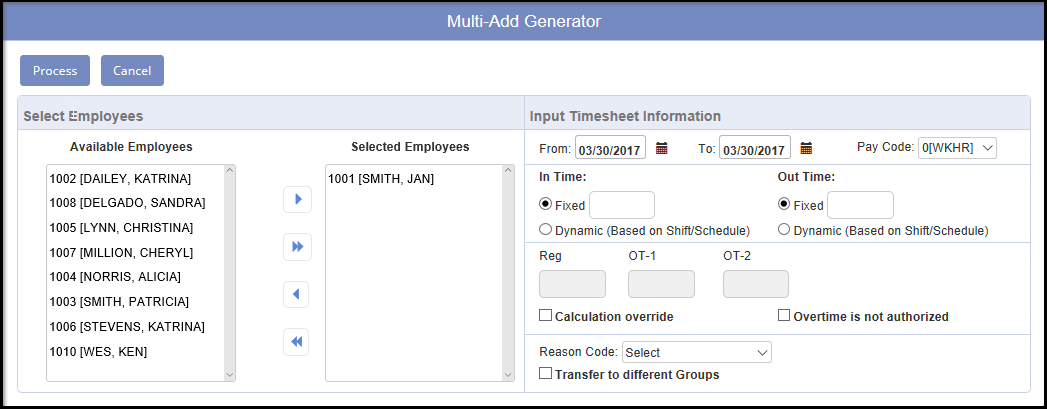Select Dynamic option under Out Time
The width and height of the screenshot is (1047, 409).
(784, 229)
